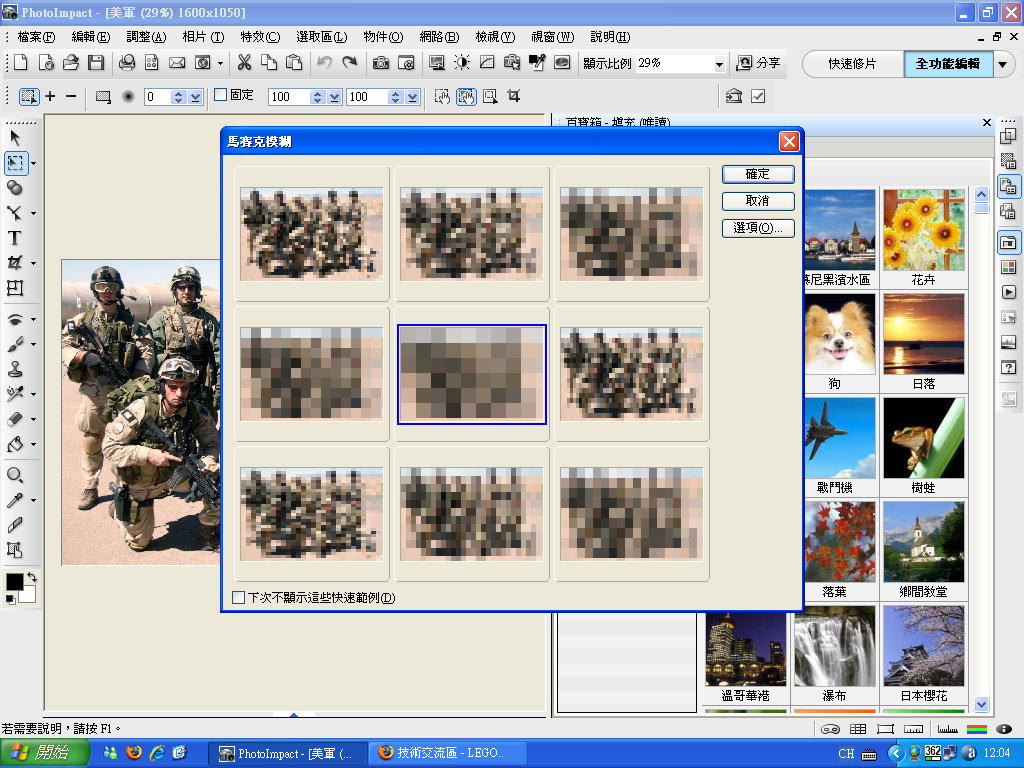Select the Eyedropper tool
Image resolution: width=1024 pixels, height=768 pixels.
15,500
